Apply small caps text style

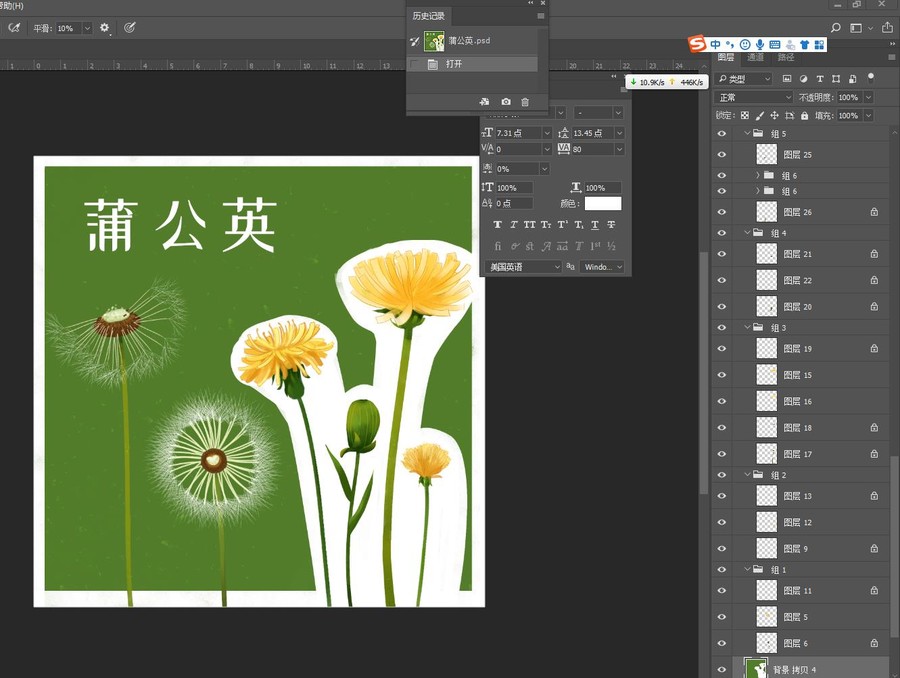(546, 224)
